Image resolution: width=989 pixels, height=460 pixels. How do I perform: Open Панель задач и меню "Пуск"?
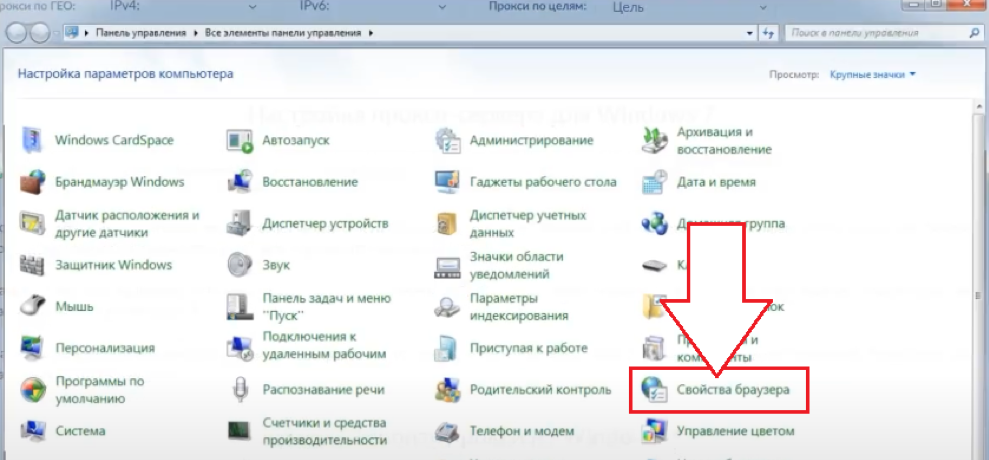click(x=309, y=306)
